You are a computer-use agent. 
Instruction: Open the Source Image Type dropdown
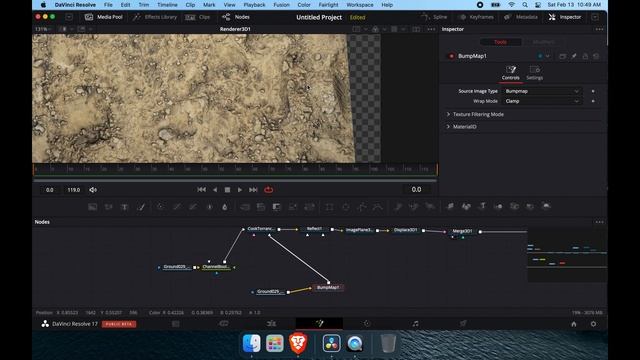pos(541,91)
